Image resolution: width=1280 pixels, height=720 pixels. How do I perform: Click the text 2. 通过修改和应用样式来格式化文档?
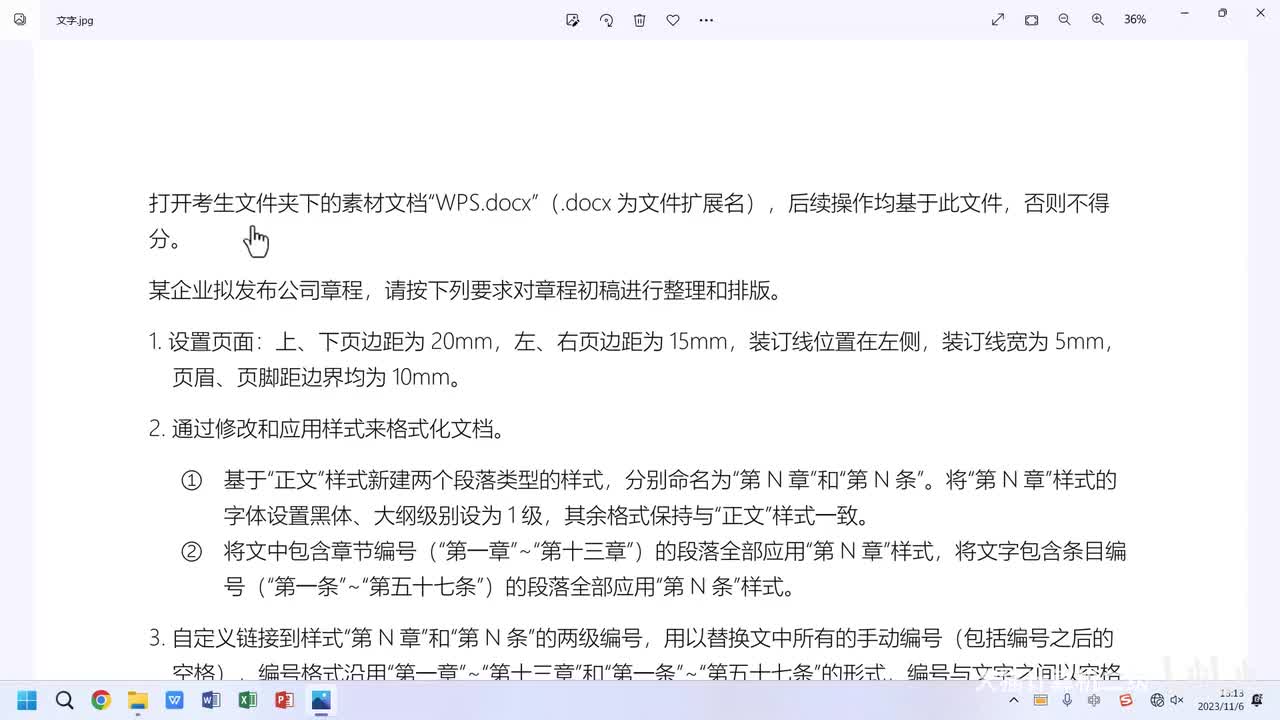[x=327, y=429]
